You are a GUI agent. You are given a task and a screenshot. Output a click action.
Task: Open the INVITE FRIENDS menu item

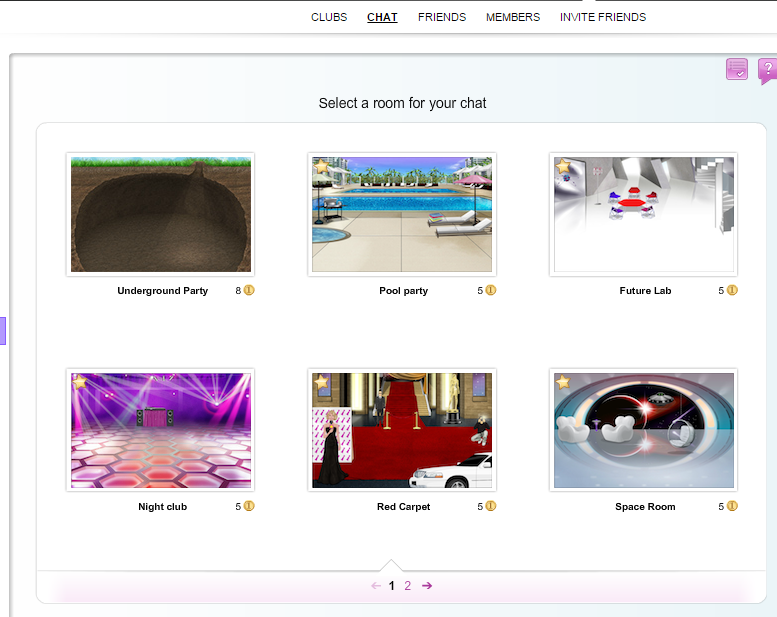603,17
